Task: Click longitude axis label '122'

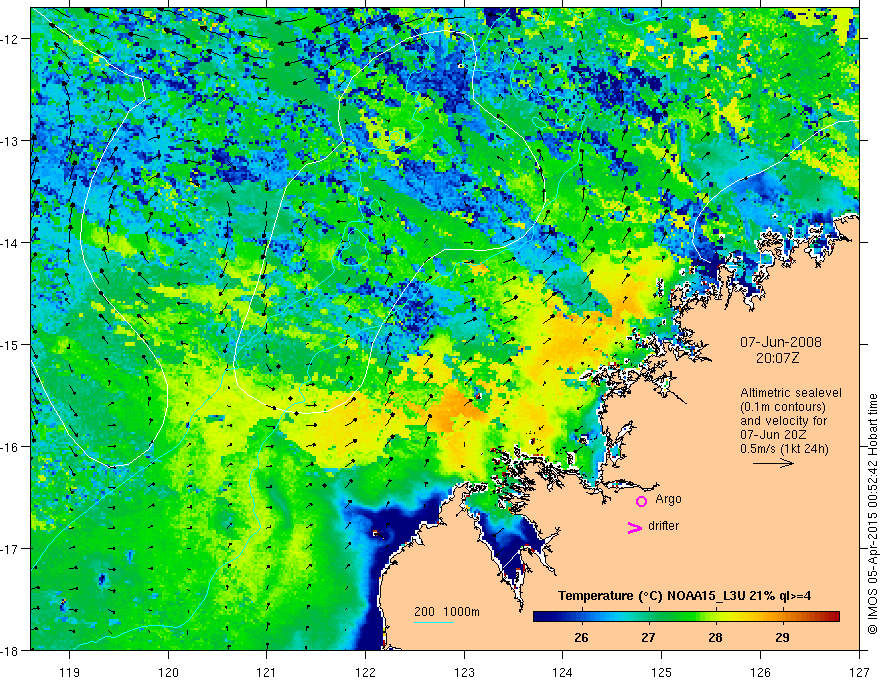Action: (x=365, y=672)
